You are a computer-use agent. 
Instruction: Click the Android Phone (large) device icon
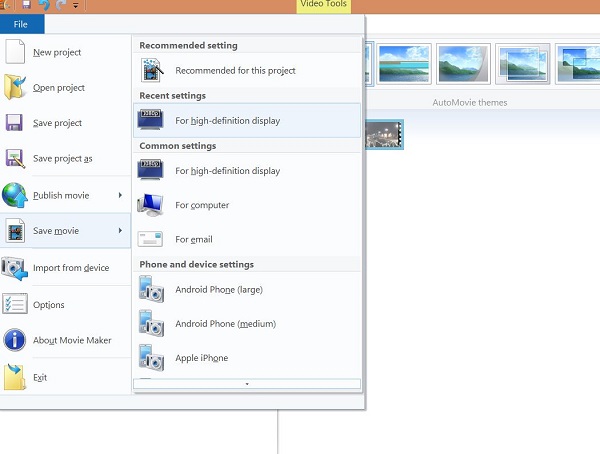152,289
